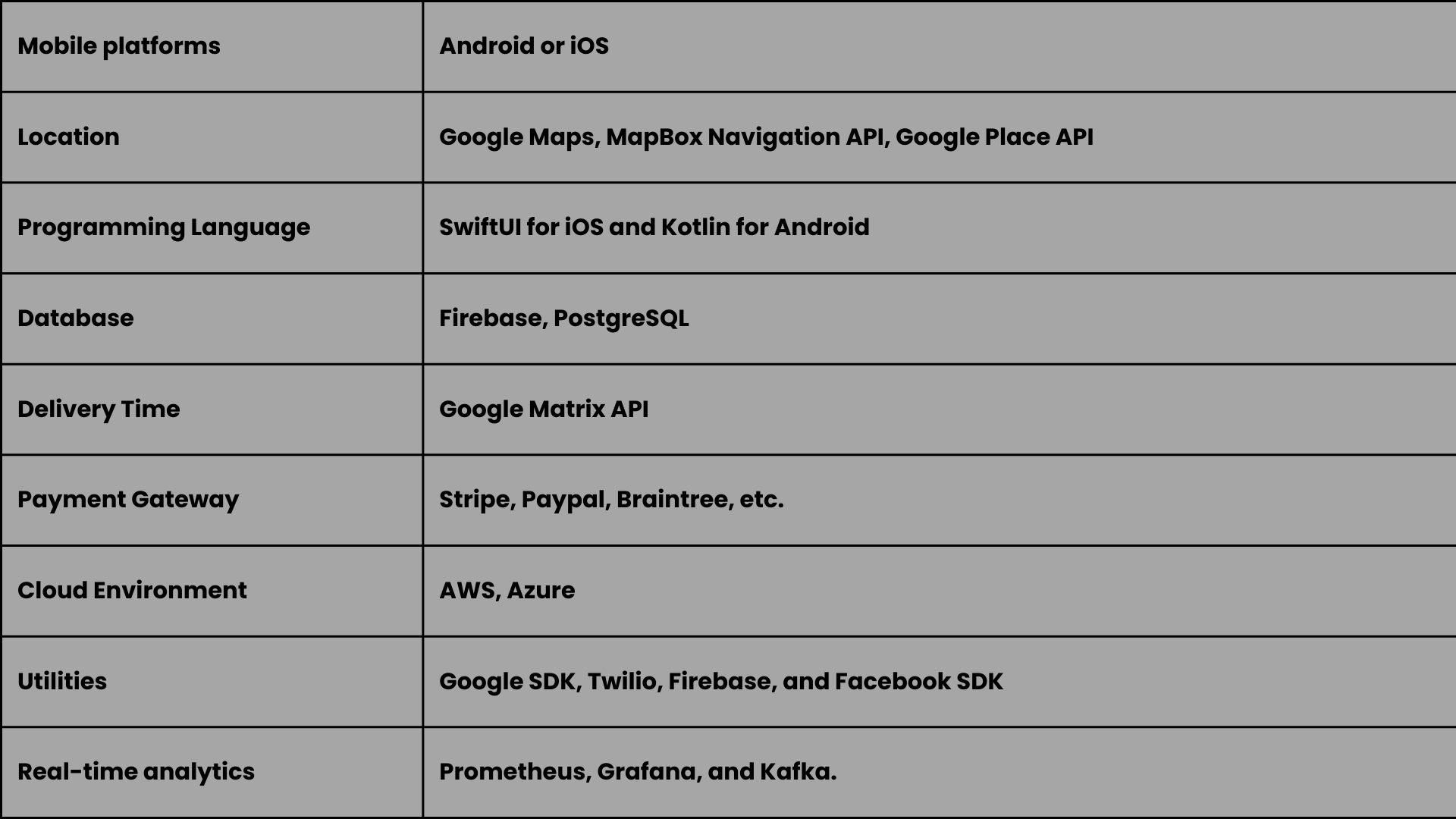Select the Real-time analytics row
Image resolution: width=1456 pixels, height=819 pixels.
coord(728,772)
